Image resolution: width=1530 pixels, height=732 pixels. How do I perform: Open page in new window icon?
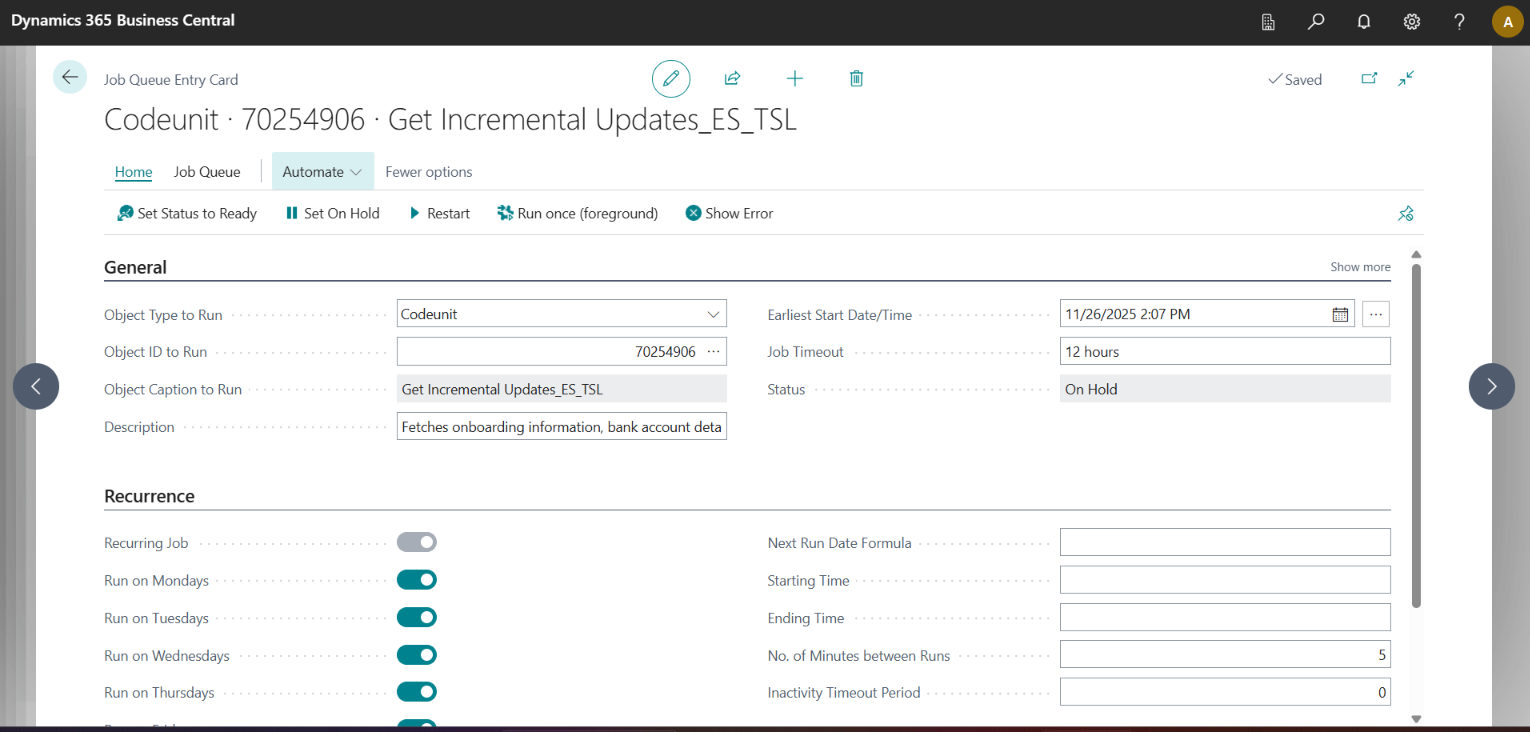1369,78
